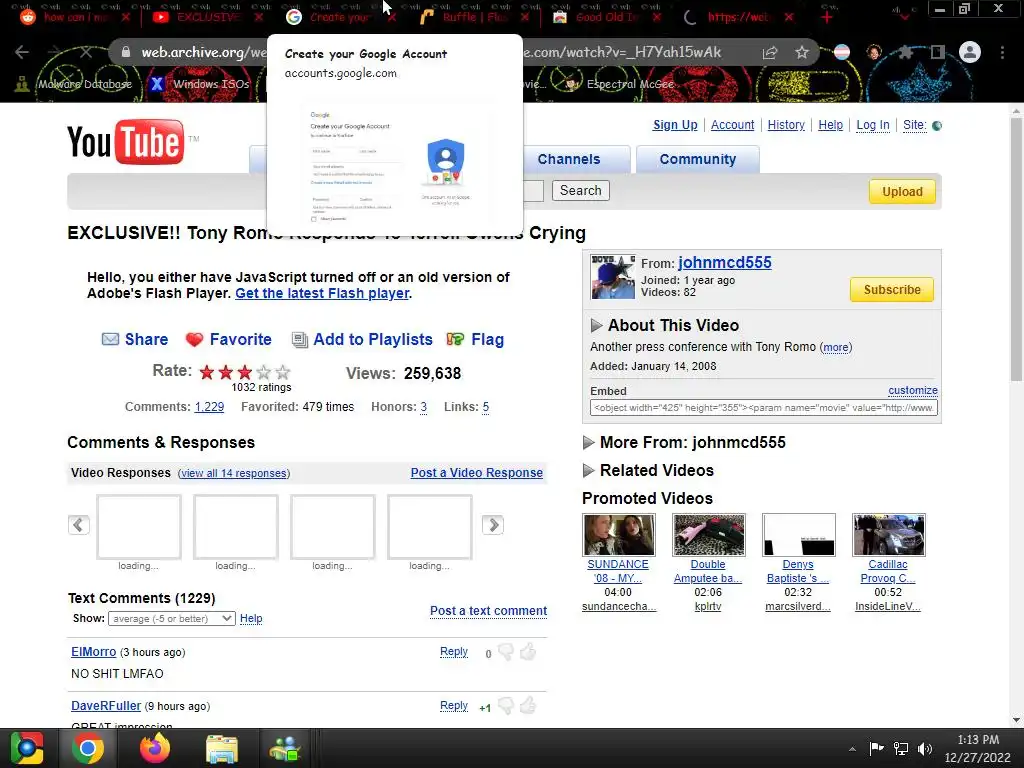The height and width of the screenshot is (768, 1024).
Task: Expand description with (more) link
Action: click(836, 347)
